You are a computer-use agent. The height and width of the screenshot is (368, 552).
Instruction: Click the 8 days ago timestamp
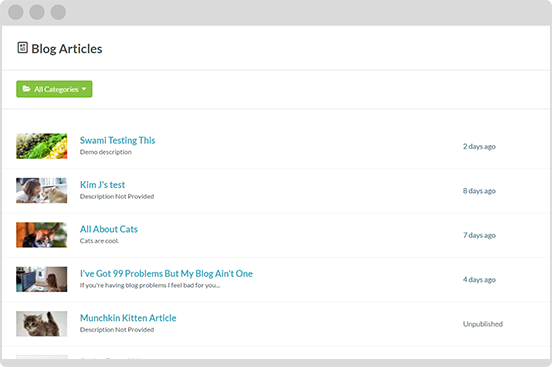tap(479, 191)
